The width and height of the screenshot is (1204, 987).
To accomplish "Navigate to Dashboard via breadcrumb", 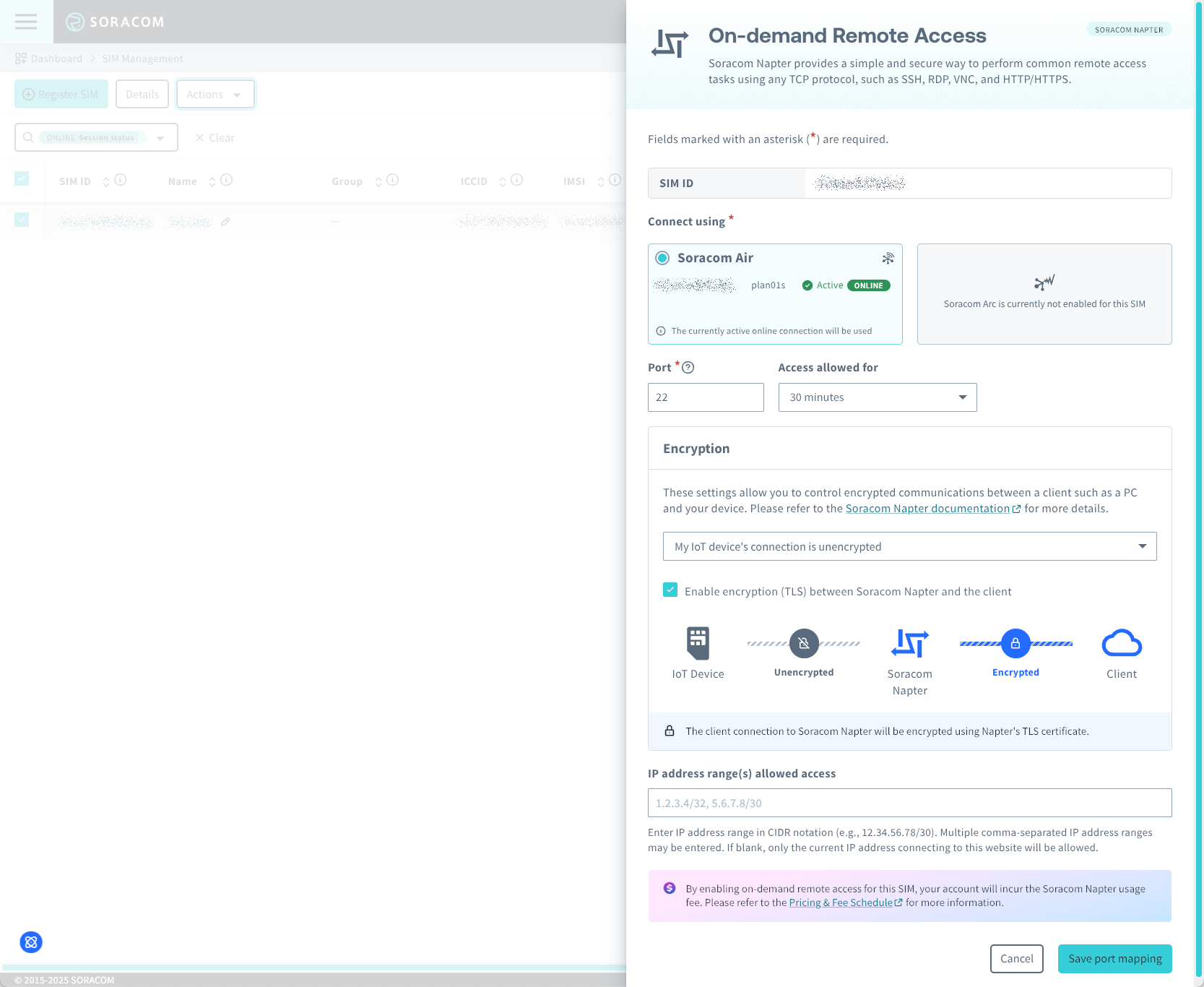I will [56, 59].
